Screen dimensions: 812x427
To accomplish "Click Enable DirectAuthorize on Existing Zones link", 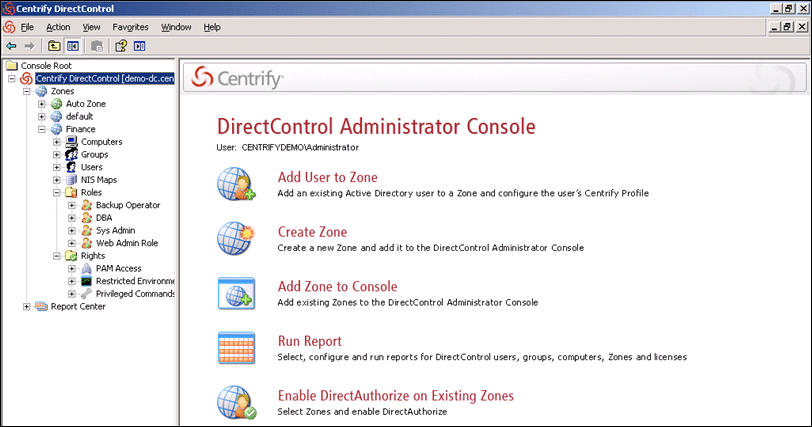I will tap(396, 395).
